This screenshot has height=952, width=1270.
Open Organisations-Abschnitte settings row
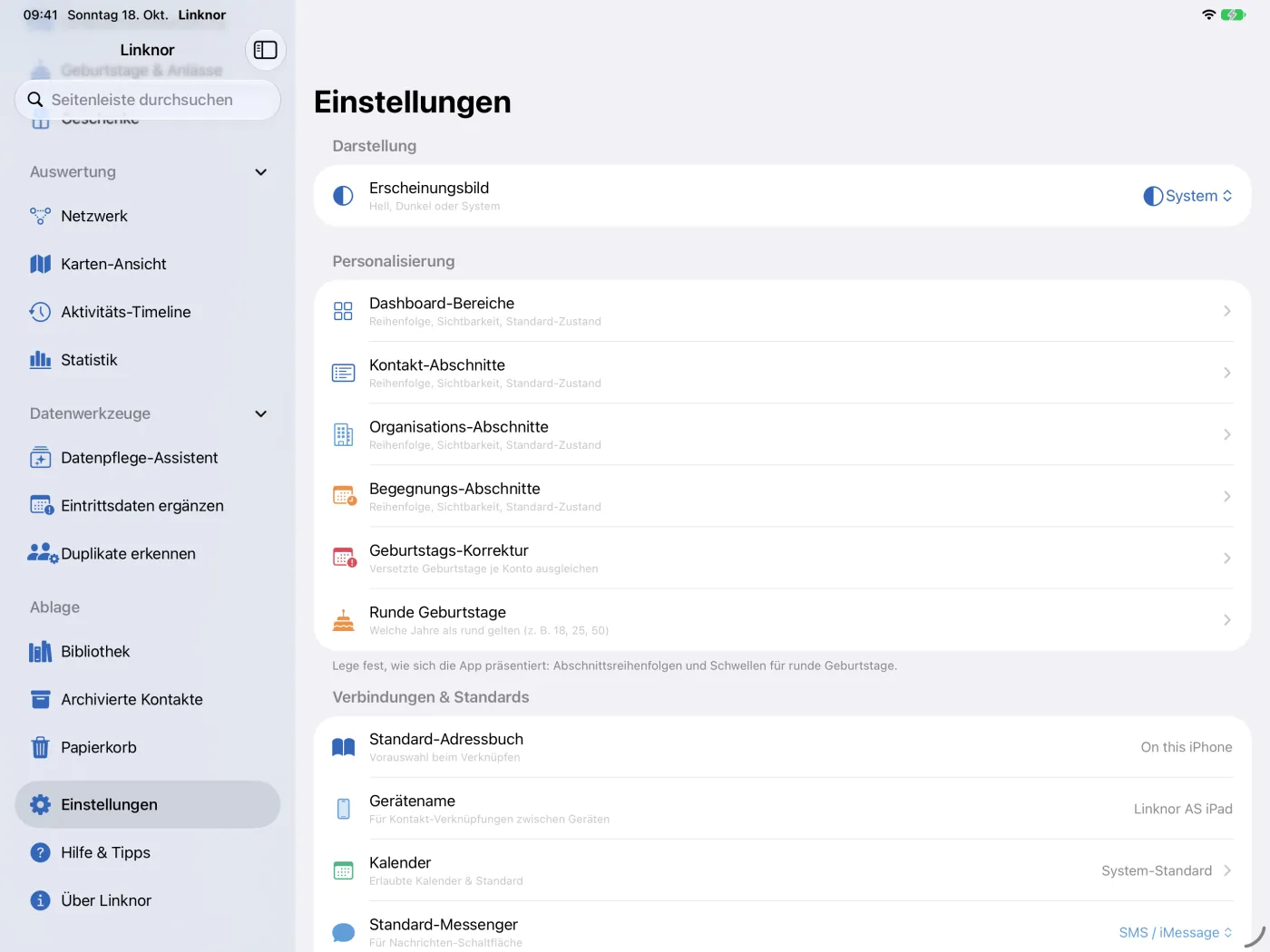coord(782,434)
